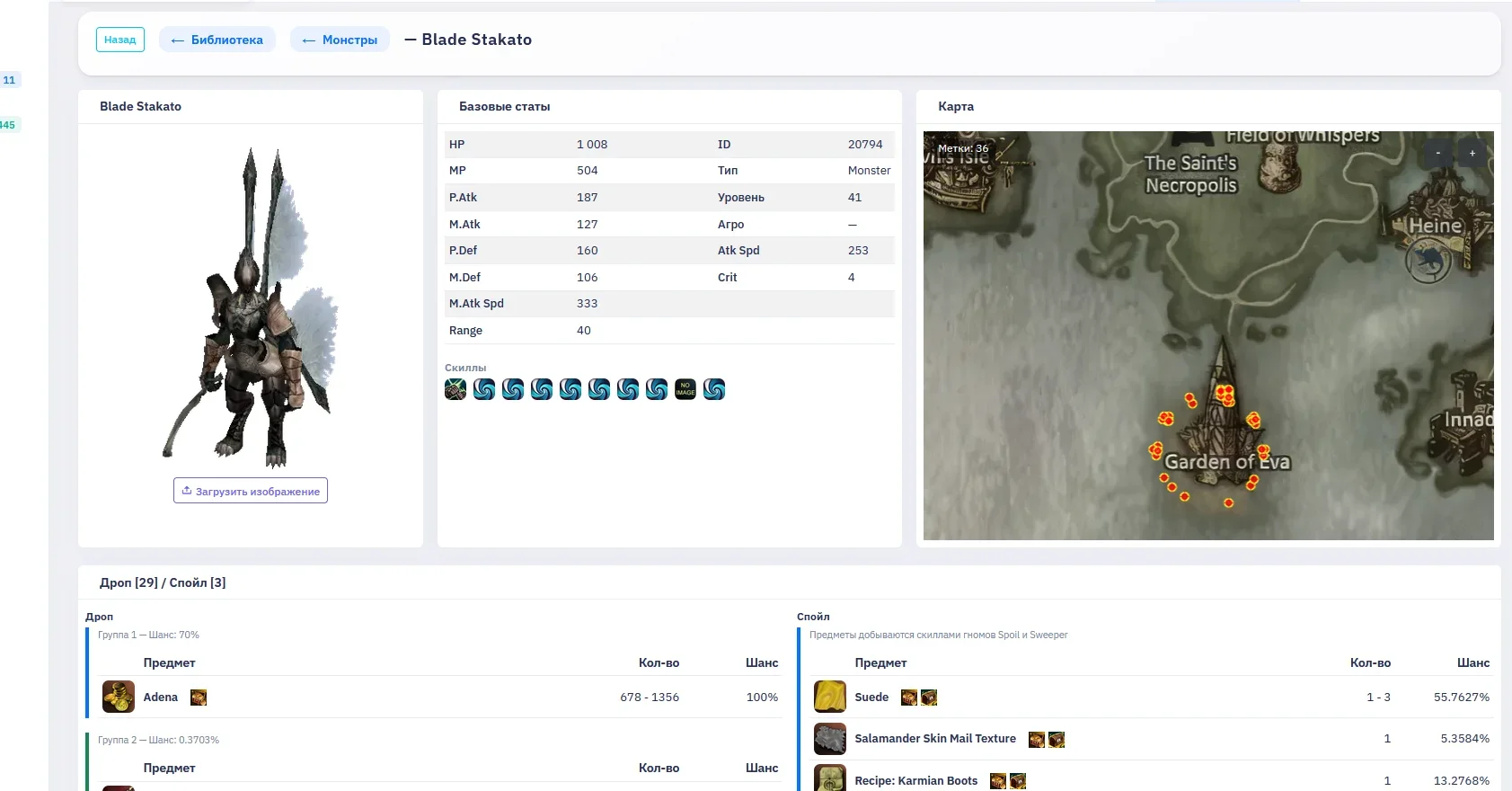Click the yellow Suede item icon
Viewport: 1512px width, 791px height.
829,697
